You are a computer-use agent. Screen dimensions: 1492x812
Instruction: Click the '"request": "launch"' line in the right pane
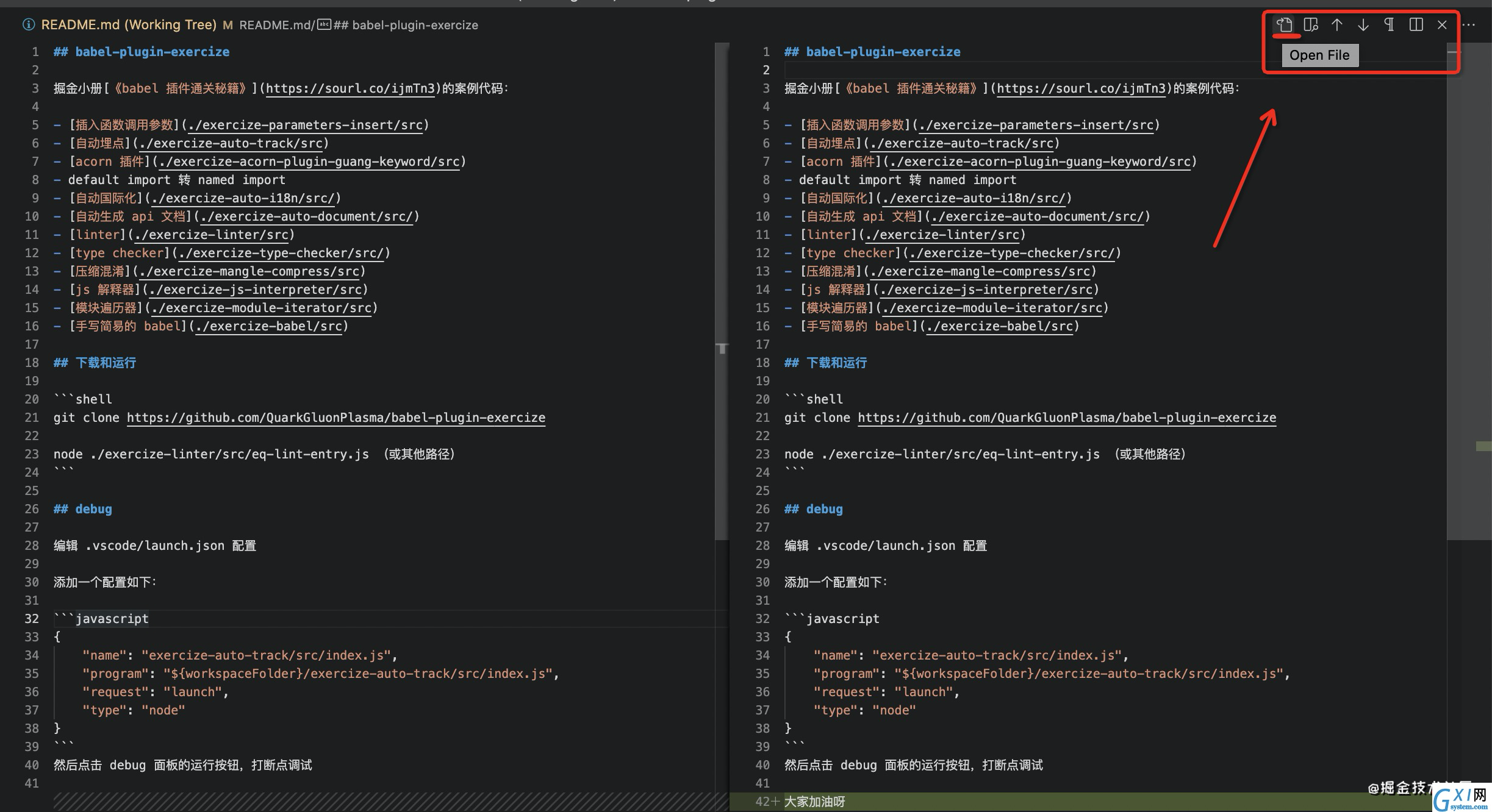point(886,692)
